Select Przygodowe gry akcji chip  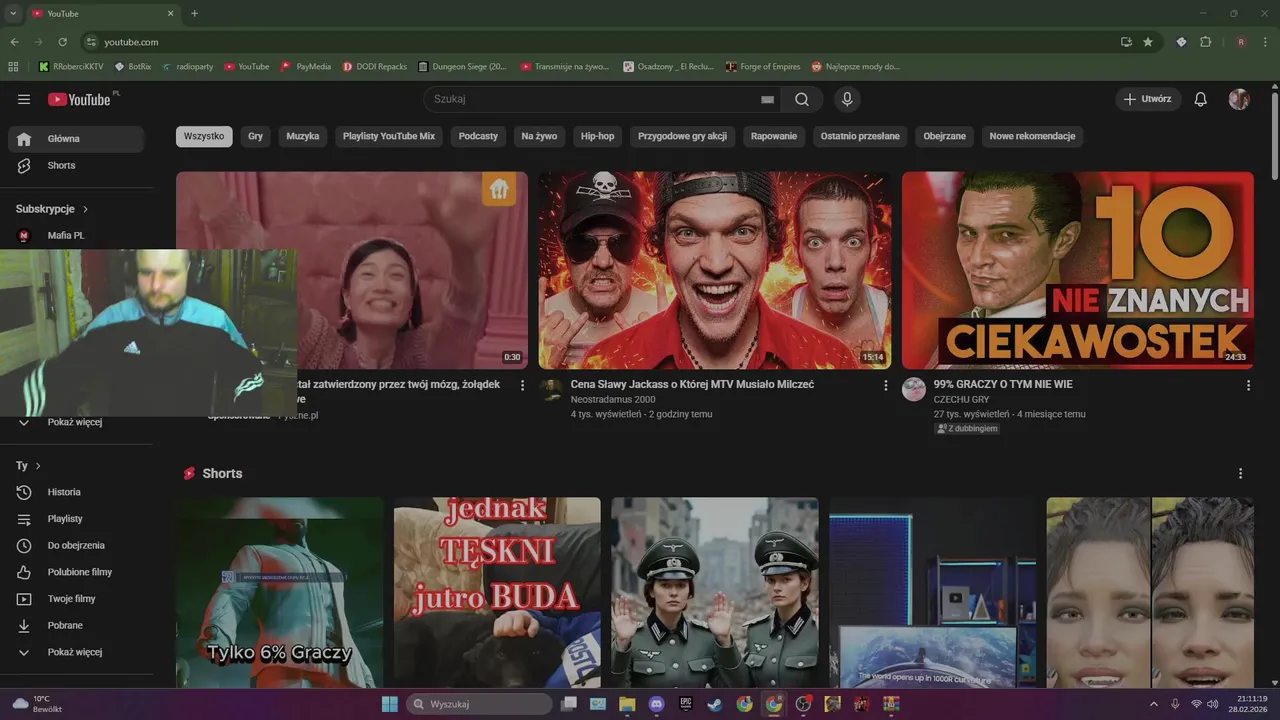(683, 136)
